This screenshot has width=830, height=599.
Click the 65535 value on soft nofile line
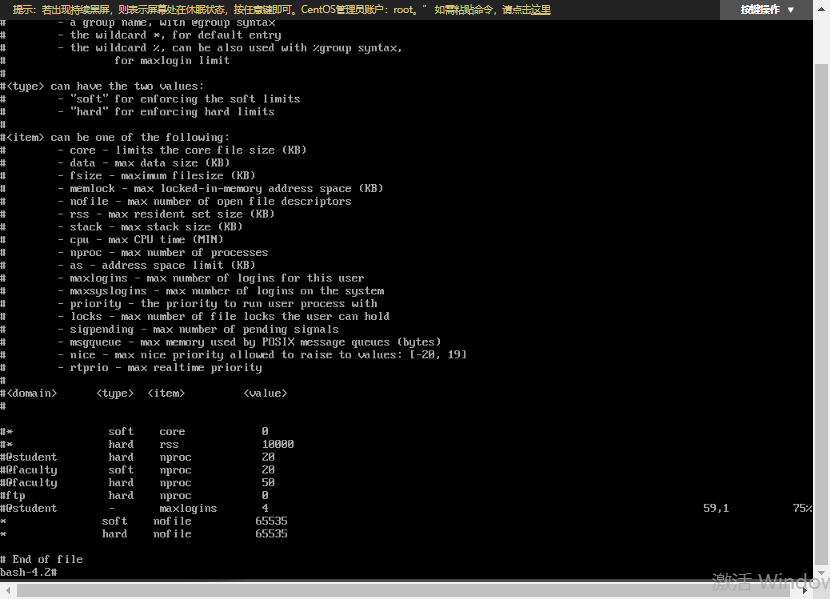click(x=271, y=521)
